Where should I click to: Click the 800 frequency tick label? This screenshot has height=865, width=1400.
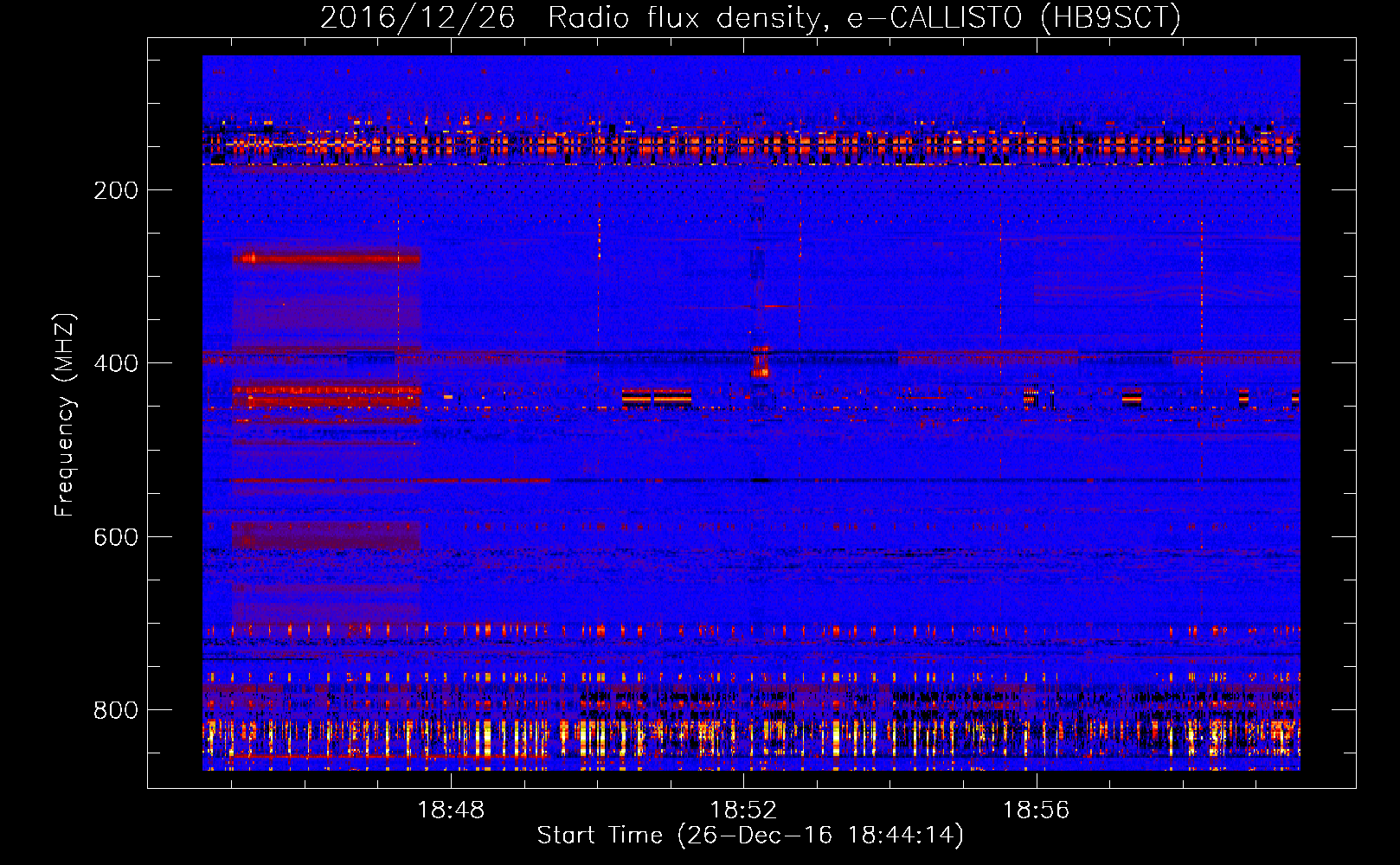click(x=116, y=710)
